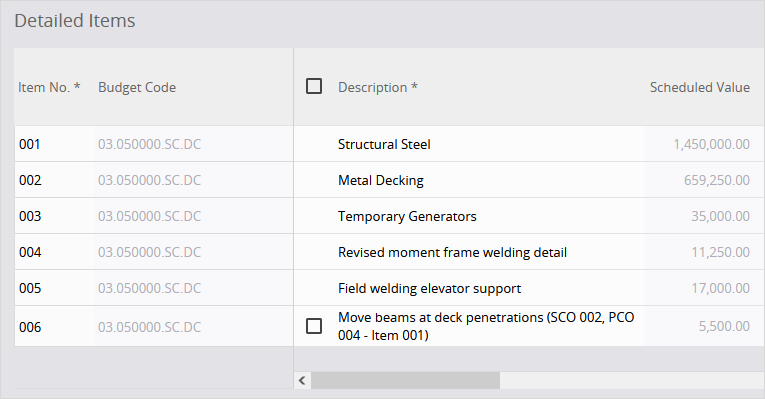
Task: Tick the select-all checkbox beside Description header
Action: click(x=314, y=86)
